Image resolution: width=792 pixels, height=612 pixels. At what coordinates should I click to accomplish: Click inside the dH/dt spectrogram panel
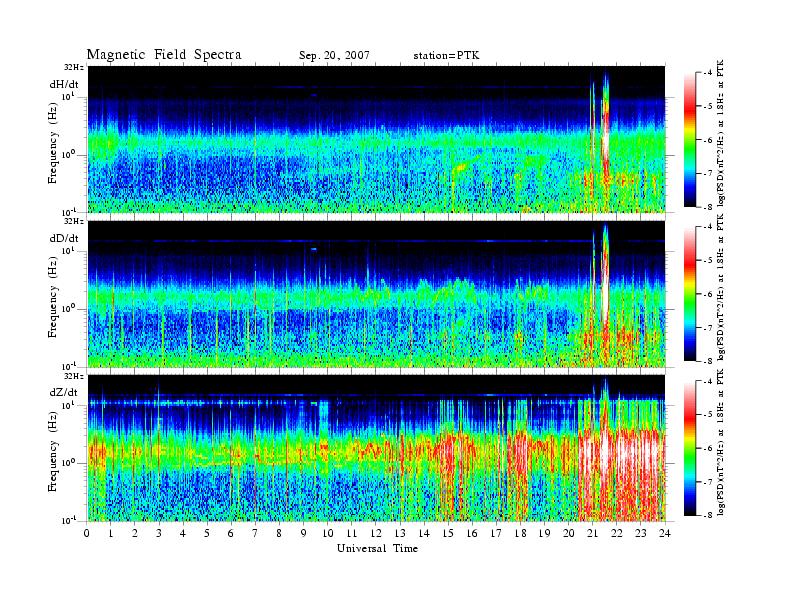tap(376, 139)
